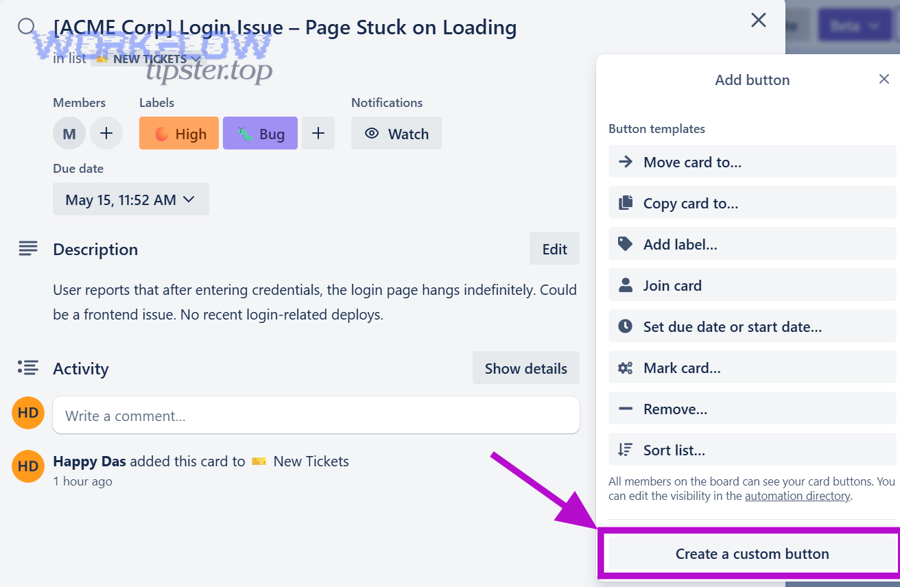Click the description text paragraph
Image resolution: width=900 pixels, height=587 pixels.
click(315, 302)
